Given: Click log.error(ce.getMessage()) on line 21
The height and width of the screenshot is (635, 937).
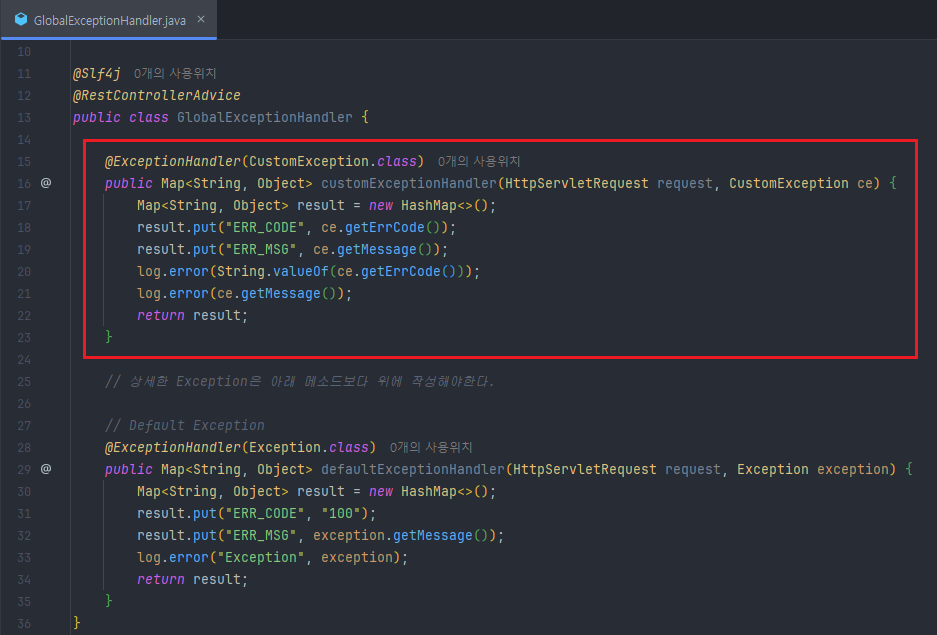Looking at the screenshot, I should point(244,294).
